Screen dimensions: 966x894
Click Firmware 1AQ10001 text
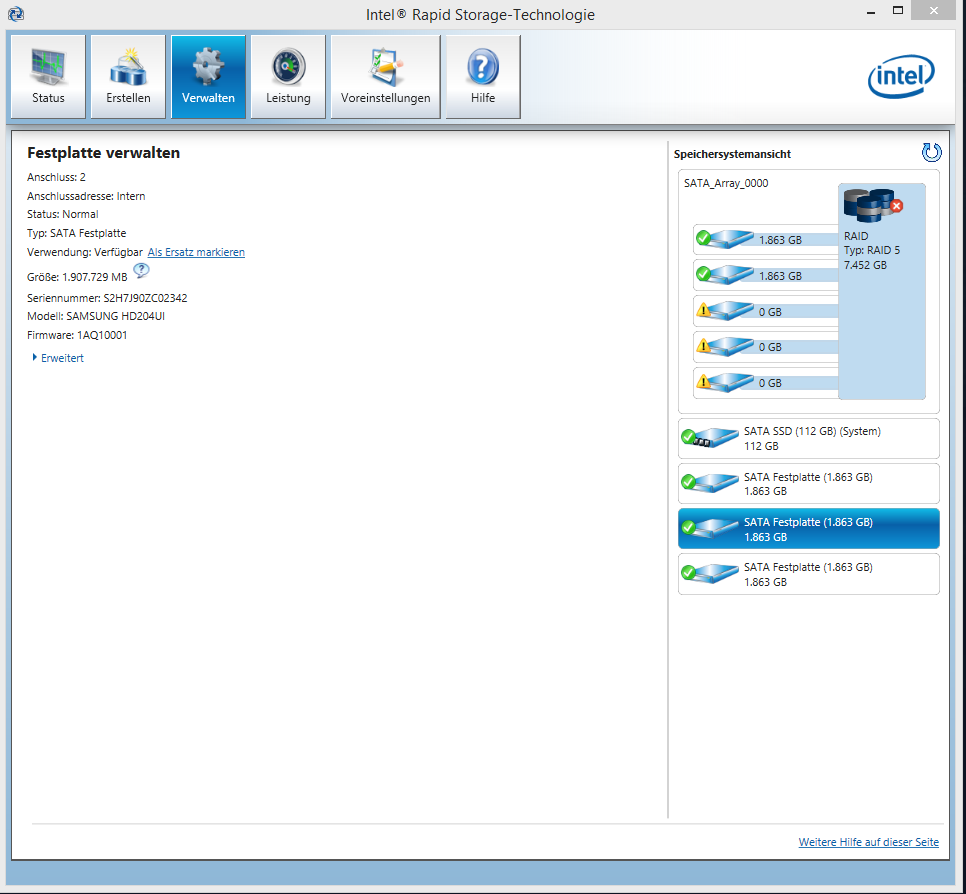(x=77, y=335)
